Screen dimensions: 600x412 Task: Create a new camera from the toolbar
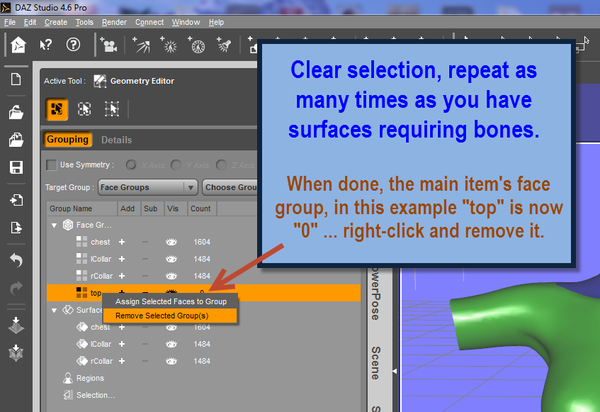[x=109, y=45]
